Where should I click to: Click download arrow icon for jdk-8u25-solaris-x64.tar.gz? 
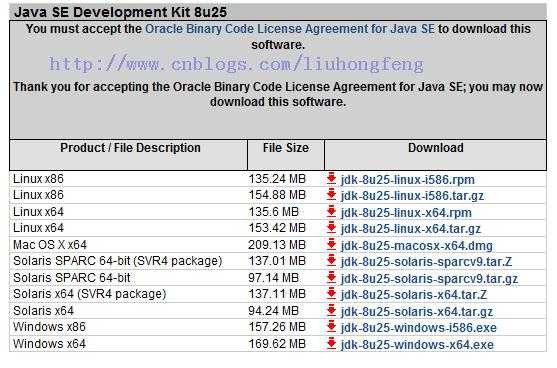tap(331, 311)
